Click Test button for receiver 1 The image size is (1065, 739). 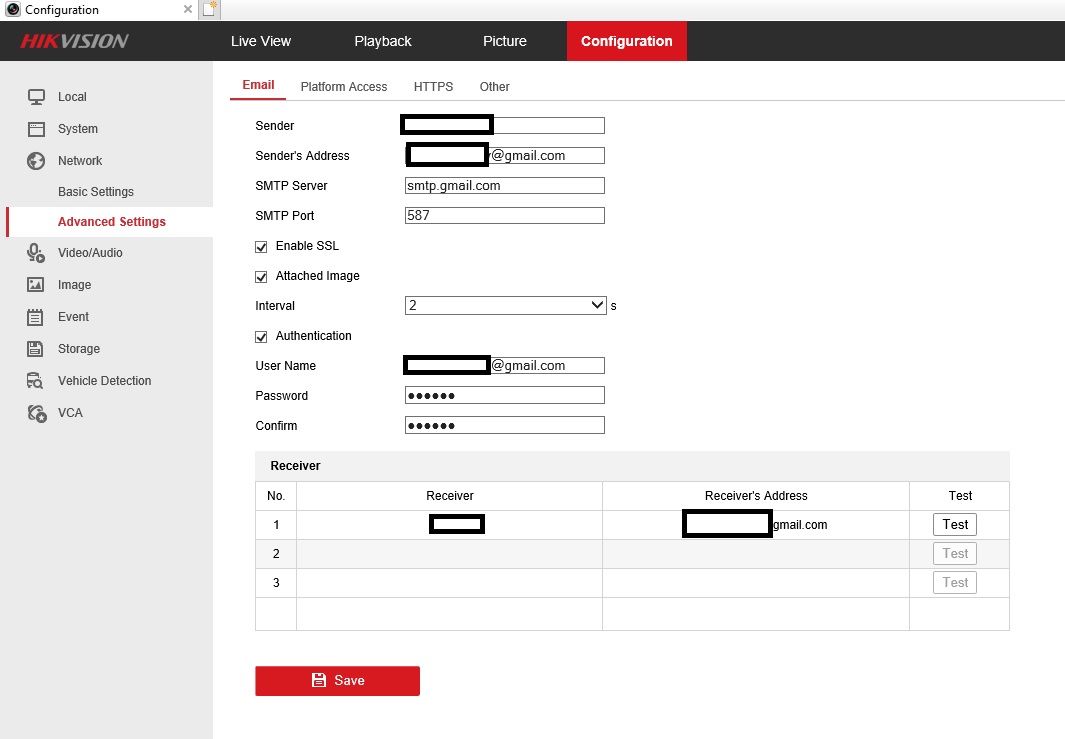[955, 524]
